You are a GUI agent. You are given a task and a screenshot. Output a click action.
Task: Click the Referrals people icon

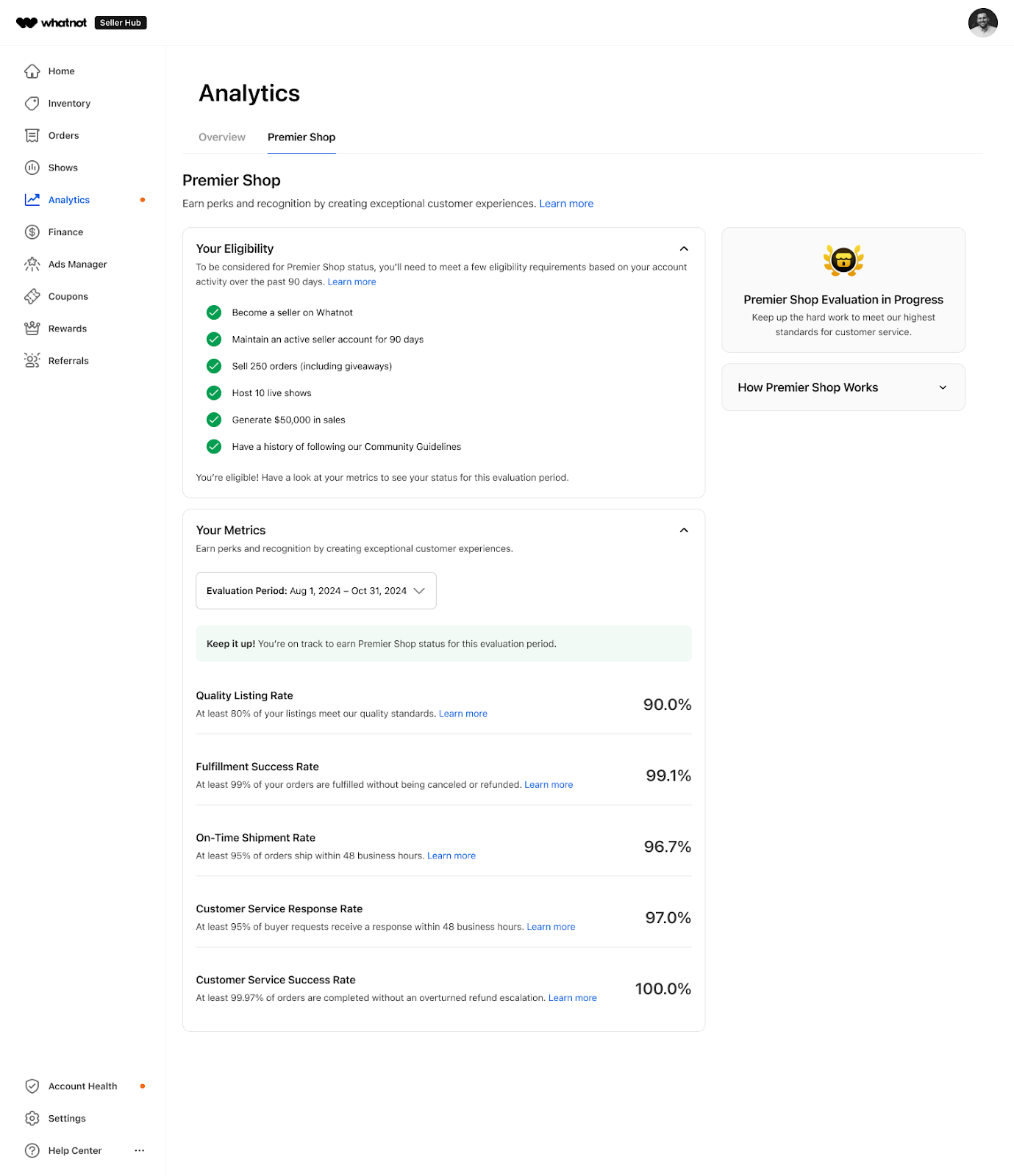point(32,360)
